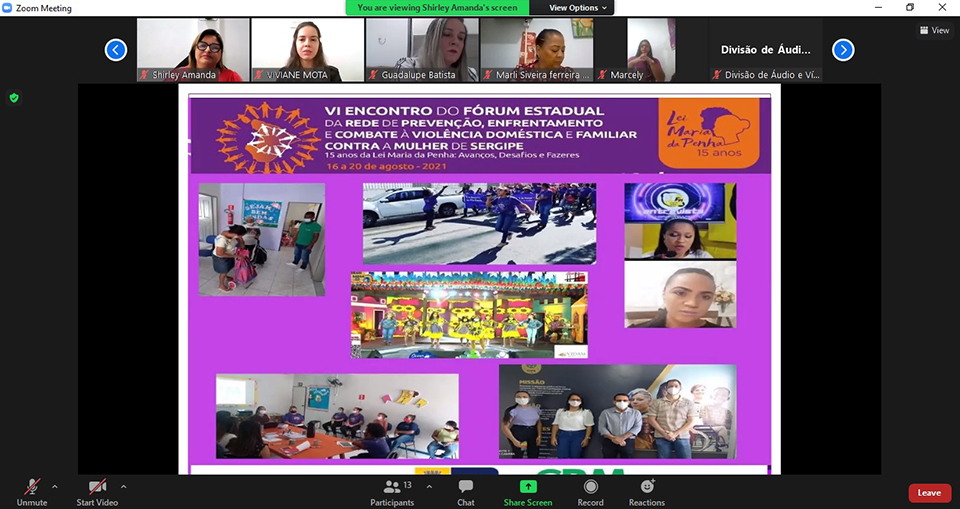Unmute the microphone
Viewport: 960px width, 509px height.
tap(32, 487)
